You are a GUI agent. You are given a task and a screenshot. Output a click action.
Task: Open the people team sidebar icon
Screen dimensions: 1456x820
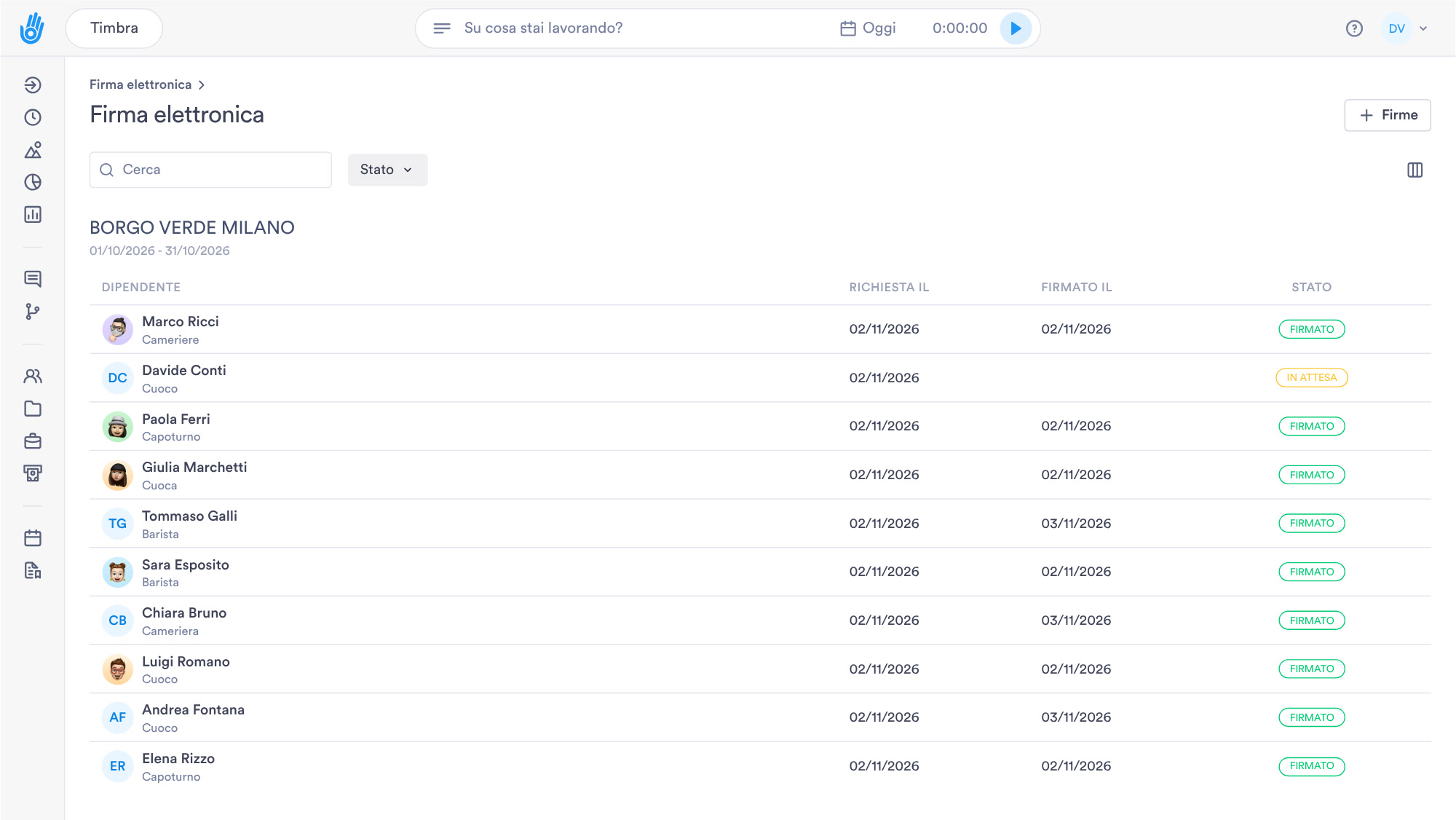tap(33, 377)
